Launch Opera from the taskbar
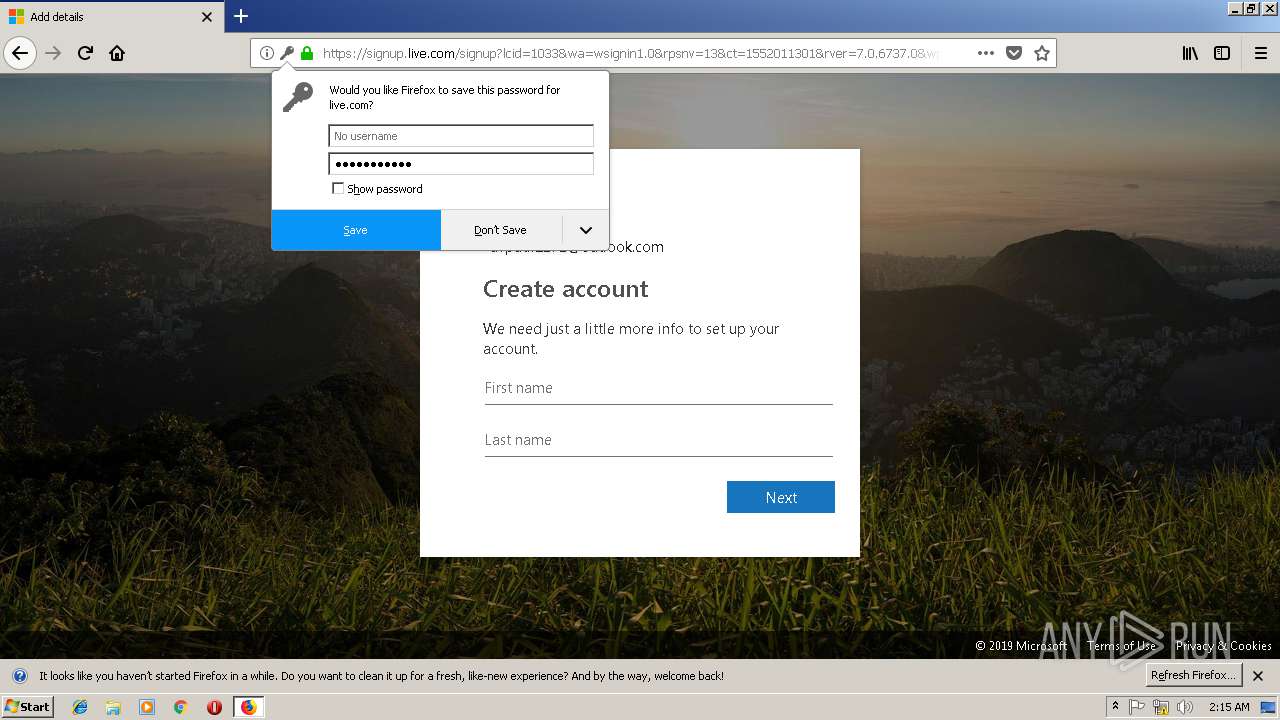The image size is (1280, 720). tap(214, 707)
